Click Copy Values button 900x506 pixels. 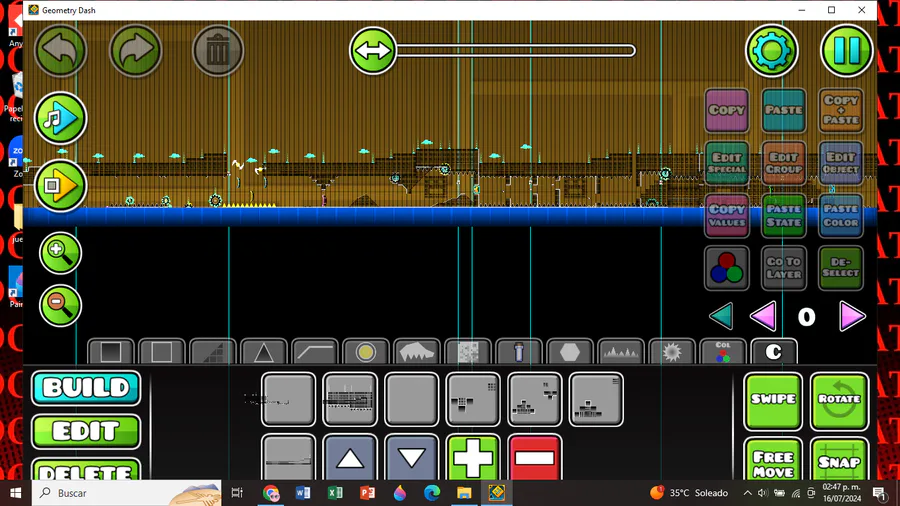click(x=727, y=216)
